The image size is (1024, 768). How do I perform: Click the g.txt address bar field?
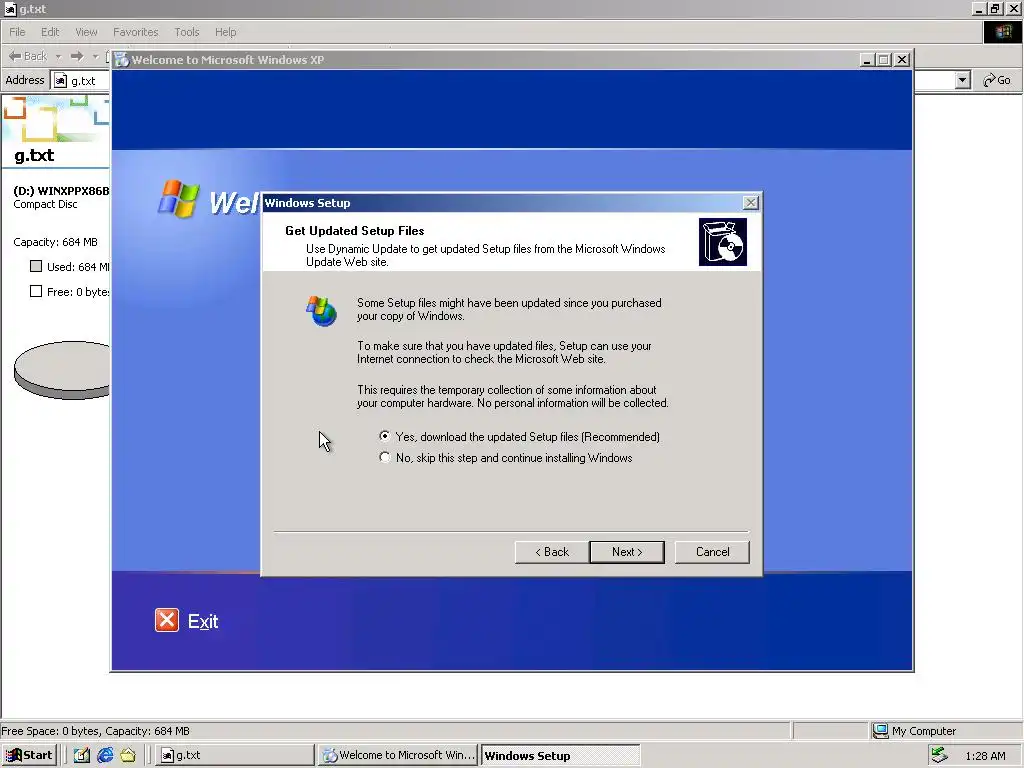coord(80,80)
